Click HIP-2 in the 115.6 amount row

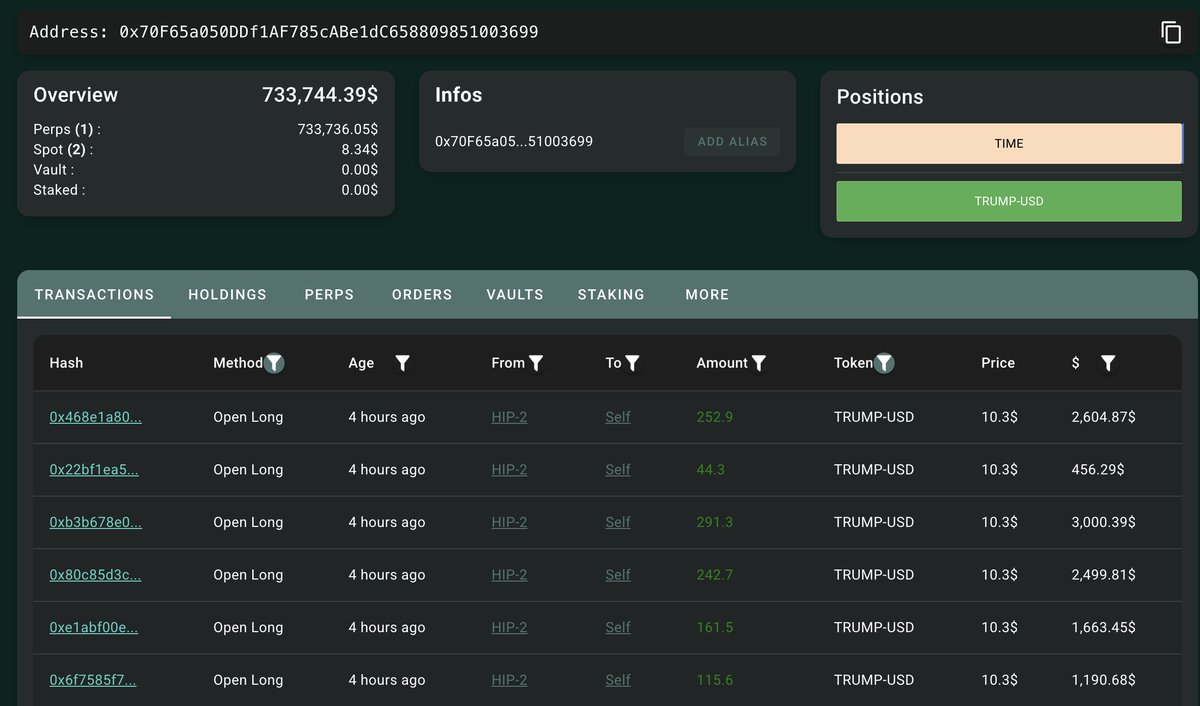(509, 680)
